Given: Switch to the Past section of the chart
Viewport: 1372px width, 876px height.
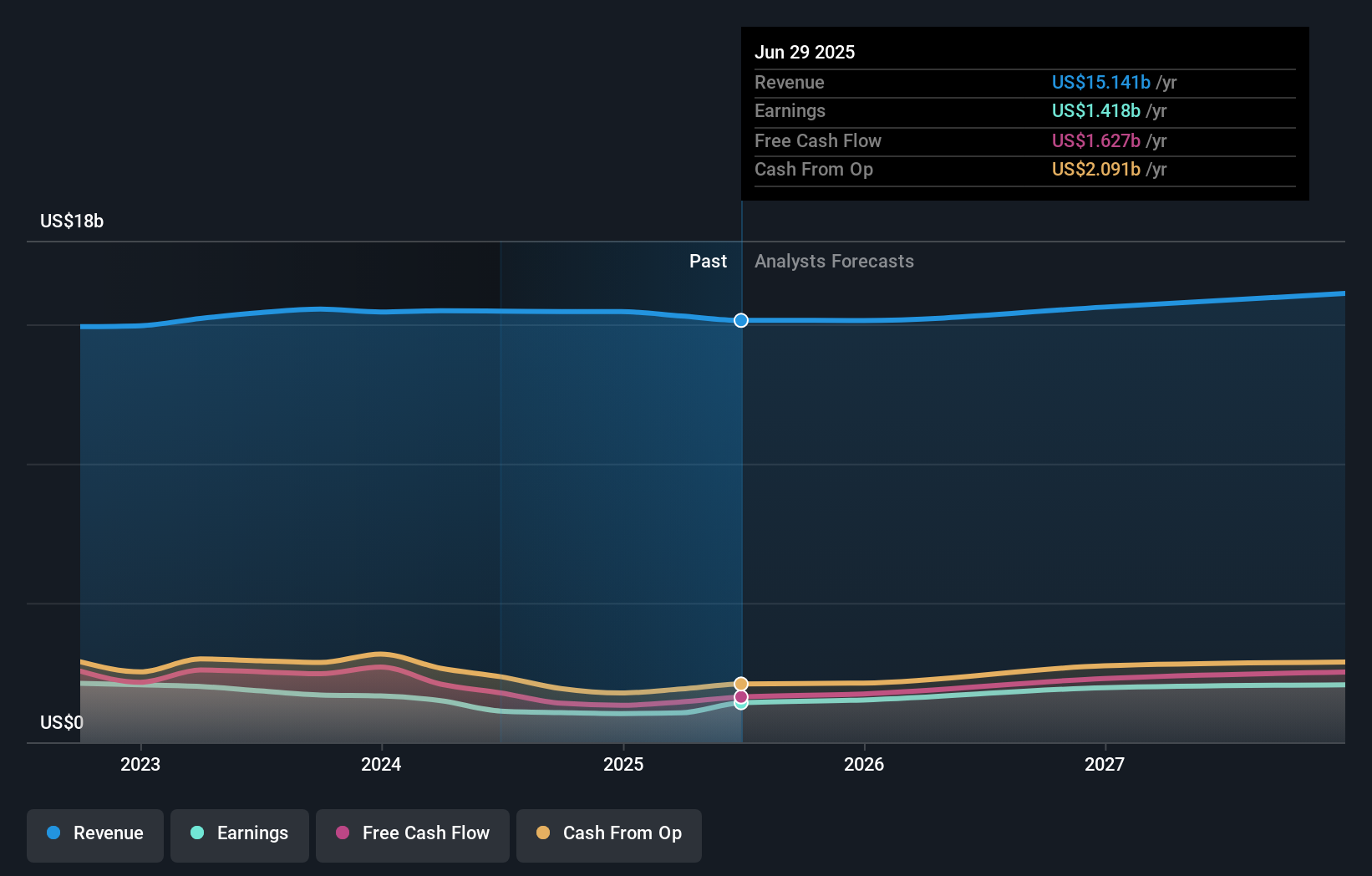Looking at the screenshot, I should [x=709, y=261].
